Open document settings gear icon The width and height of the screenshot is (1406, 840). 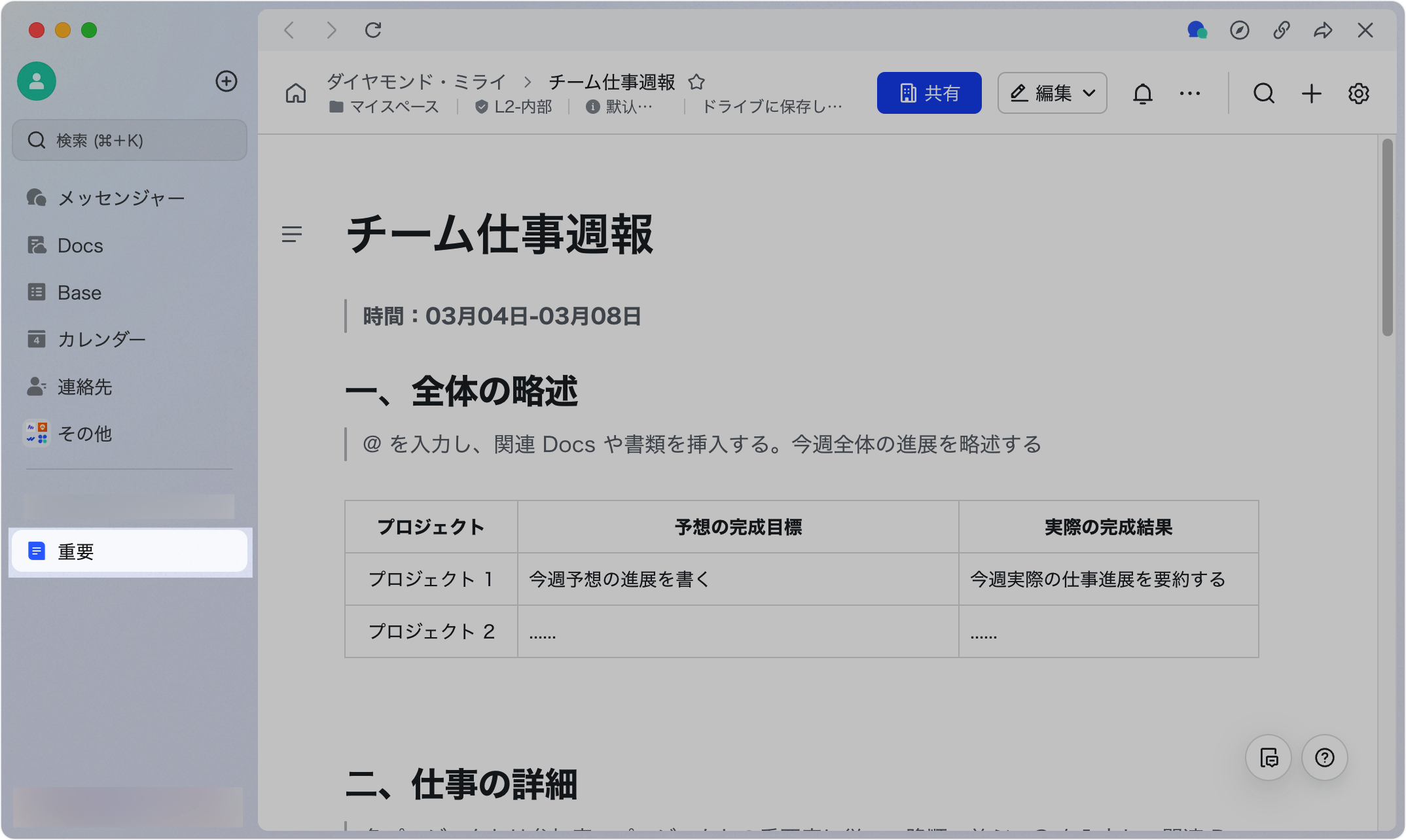click(x=1358, y=94)
